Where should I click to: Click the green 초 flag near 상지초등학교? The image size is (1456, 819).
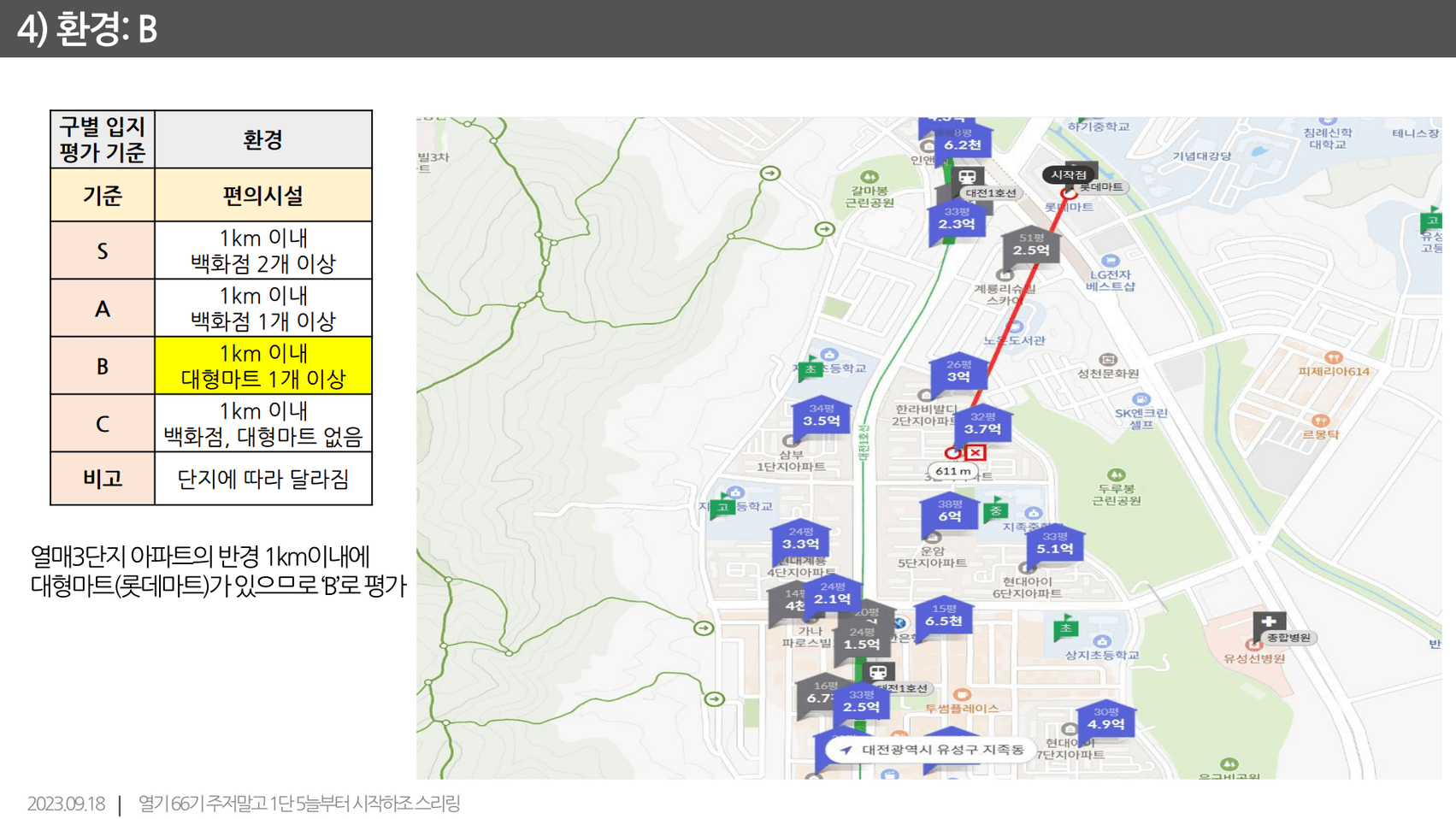pos(1065,628)
